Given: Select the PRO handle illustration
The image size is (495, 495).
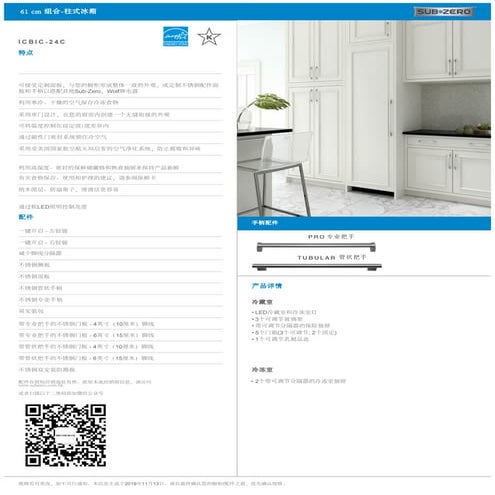Looking at the screenshot, I should 316,247.
